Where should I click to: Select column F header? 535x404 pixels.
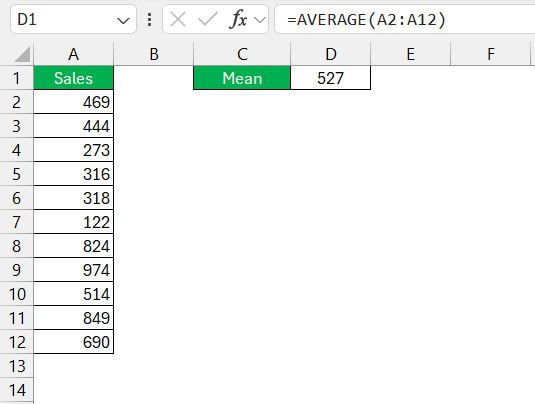pyautogui.click(x=491, y=54)
